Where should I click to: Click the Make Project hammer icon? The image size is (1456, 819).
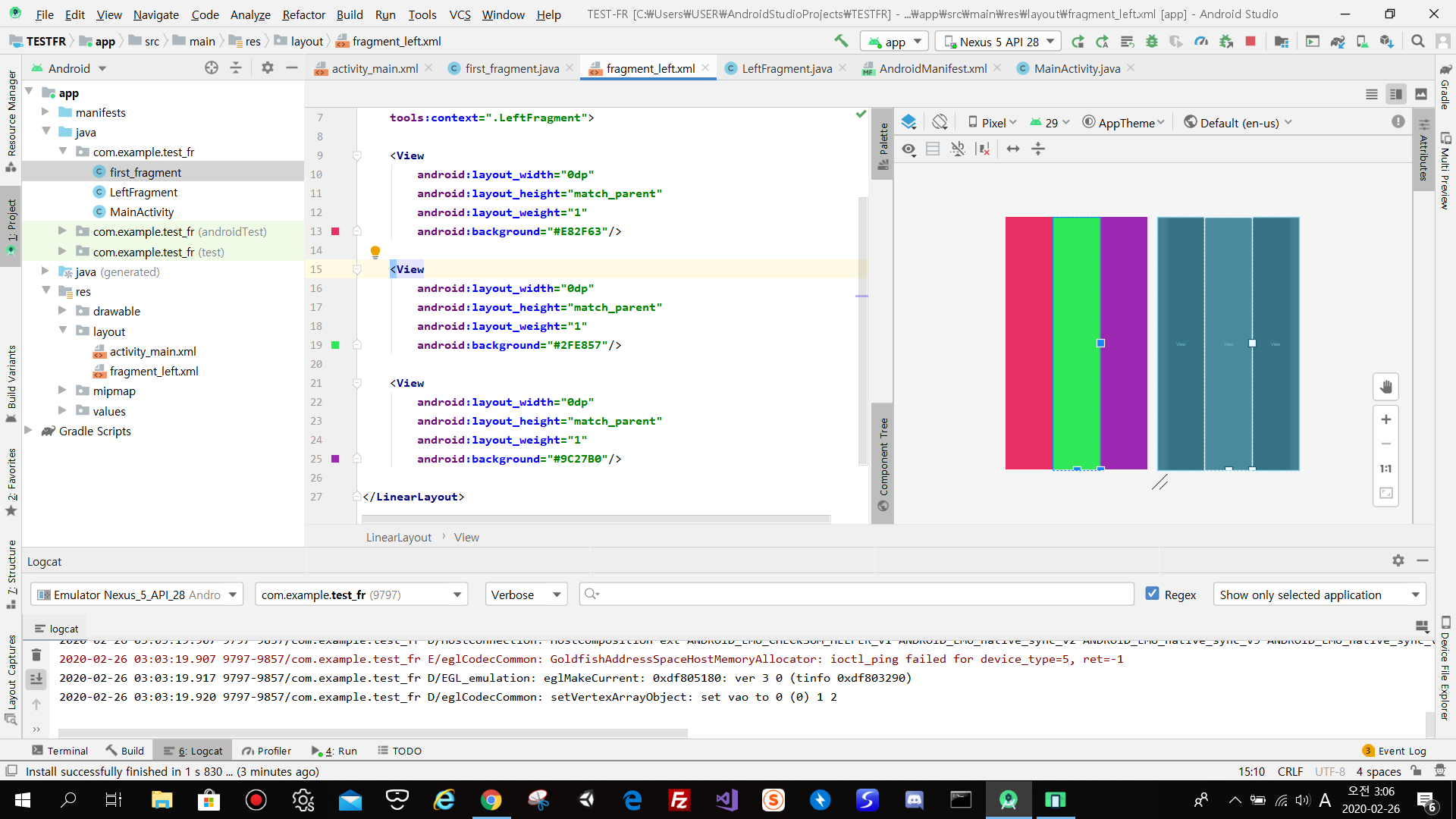pyautogui.click(x=841, y=41)
